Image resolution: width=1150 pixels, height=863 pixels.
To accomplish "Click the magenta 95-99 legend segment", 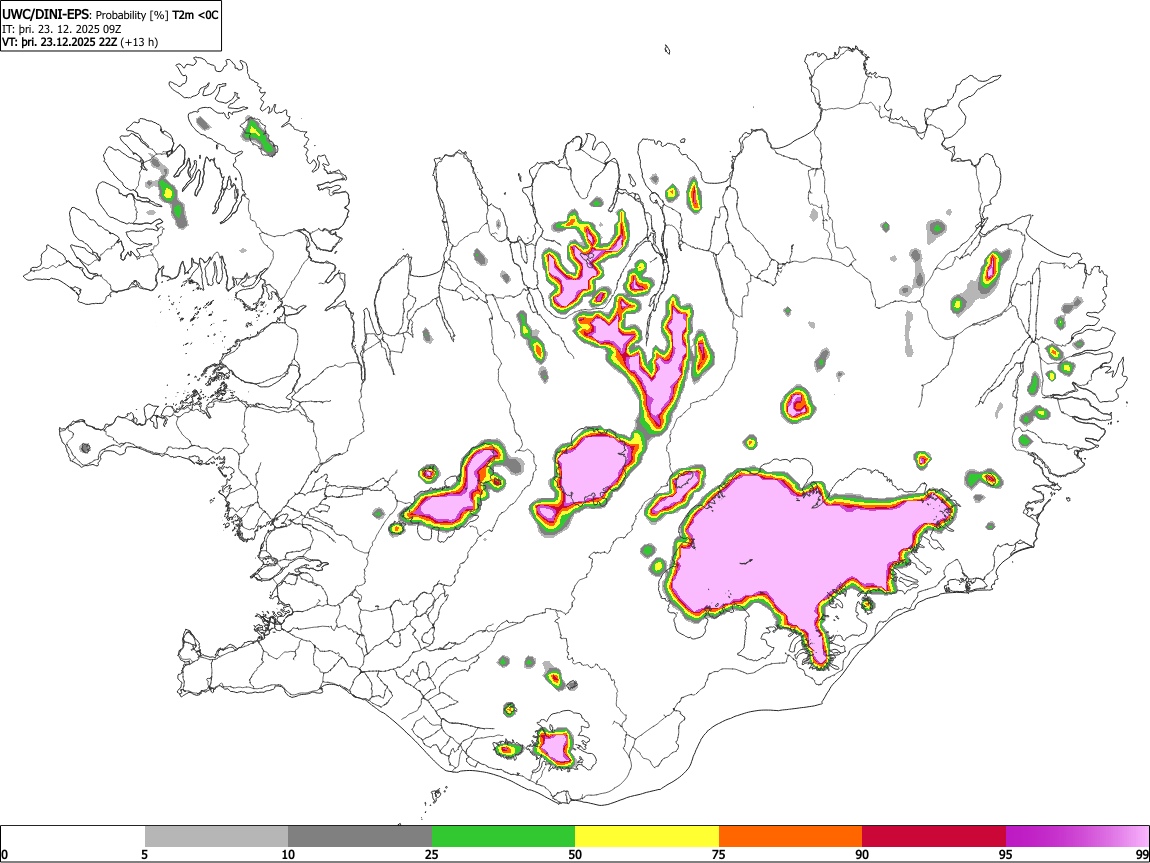I will click(1077, 837).
